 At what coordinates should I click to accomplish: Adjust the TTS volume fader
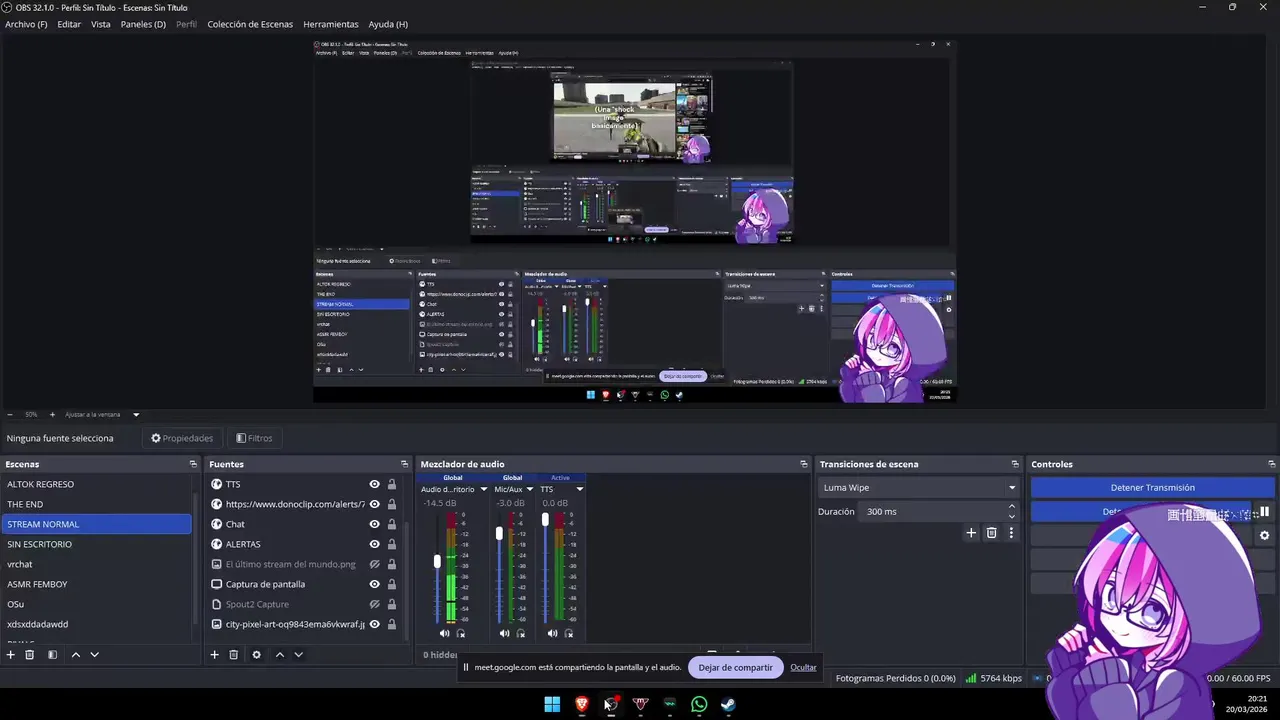[545, 519]
